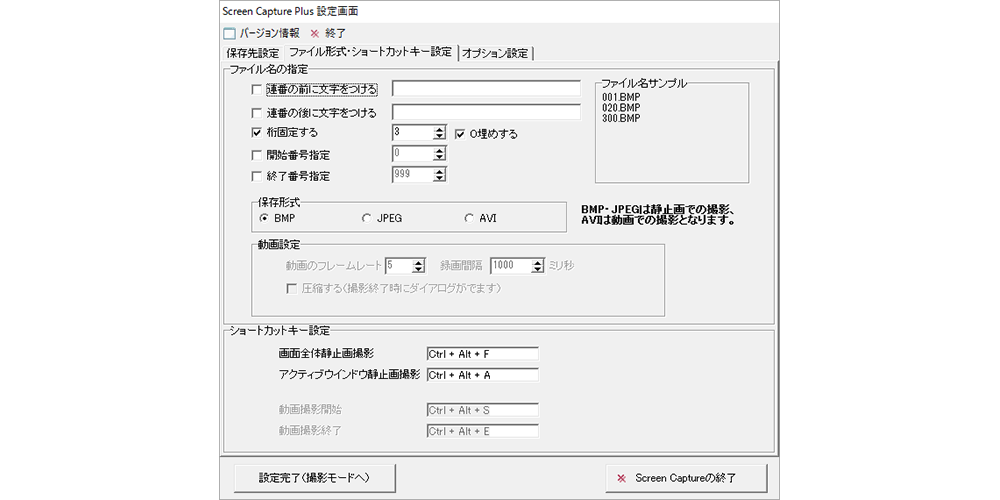
Task: Click the 動画撮影終了 shortcut field
Action: point(483,431)
